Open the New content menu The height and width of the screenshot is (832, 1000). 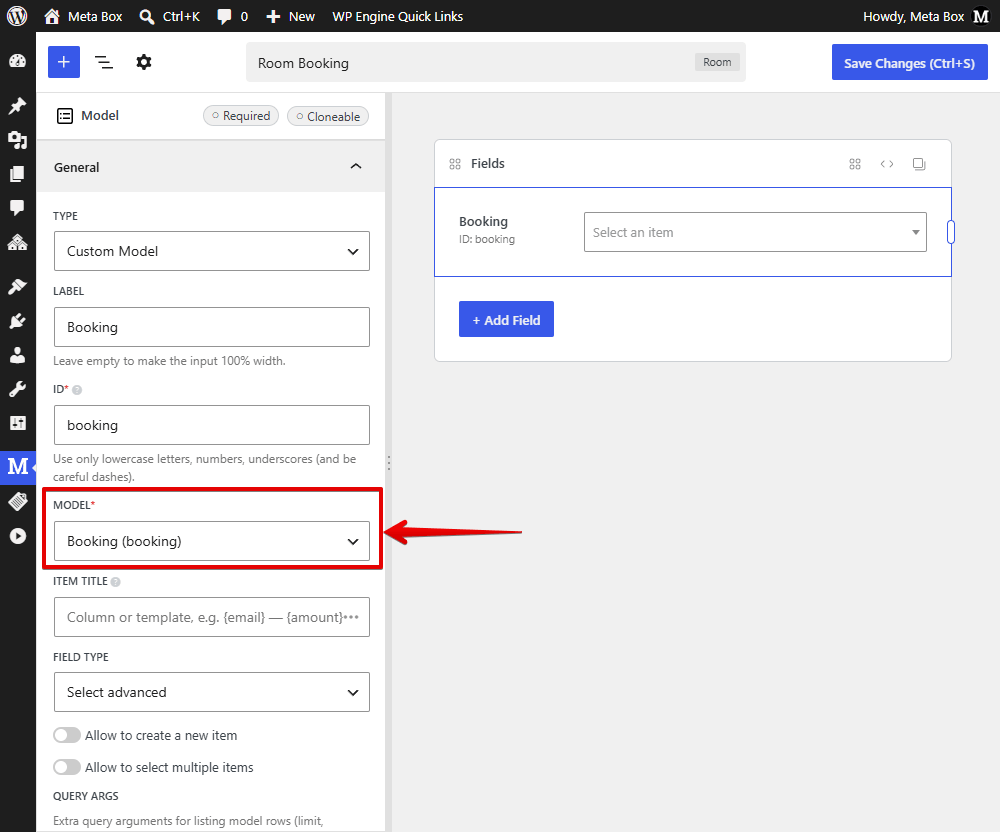[290, 16]
